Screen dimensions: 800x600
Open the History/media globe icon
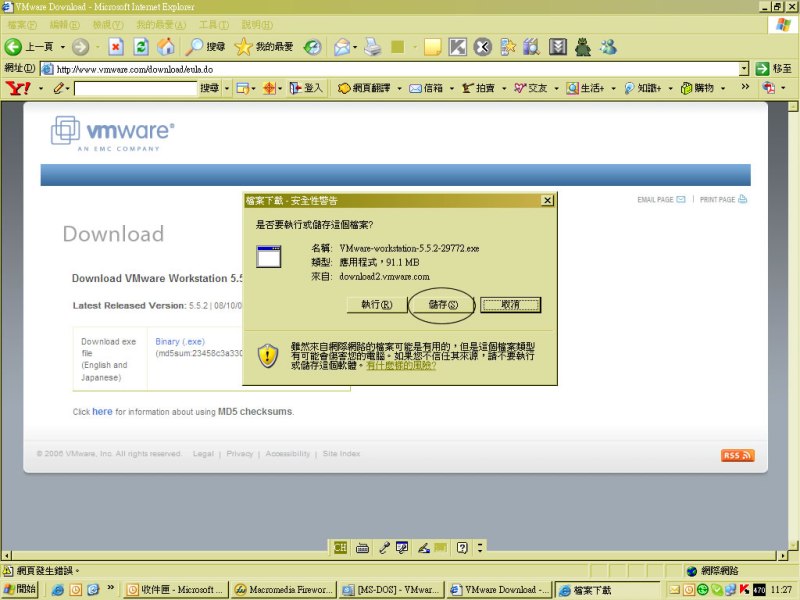coord(312,47)
